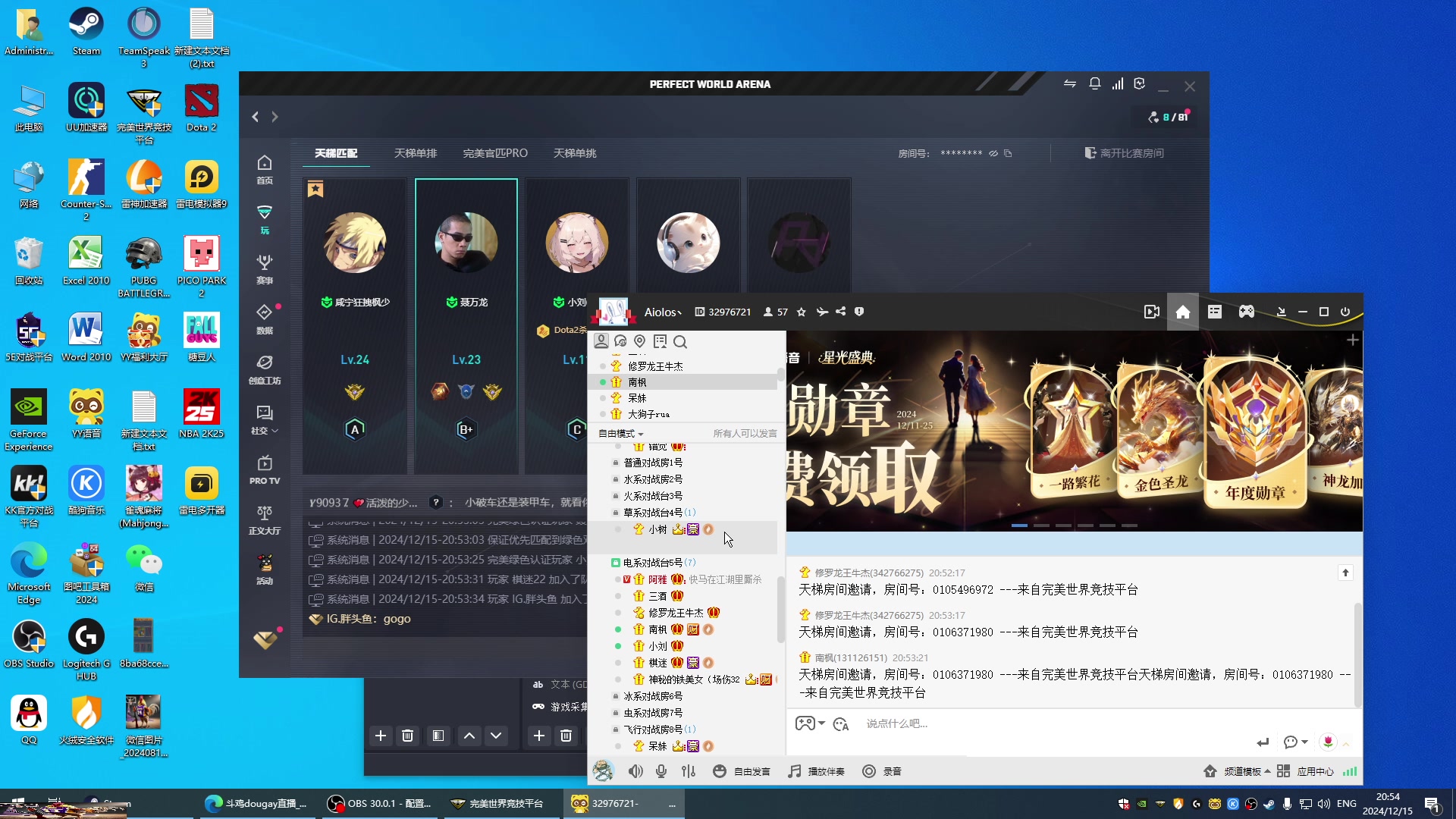1456x819 pixels.
Task: Switch to the 天梯单排 tab
Action: [416, 153]
